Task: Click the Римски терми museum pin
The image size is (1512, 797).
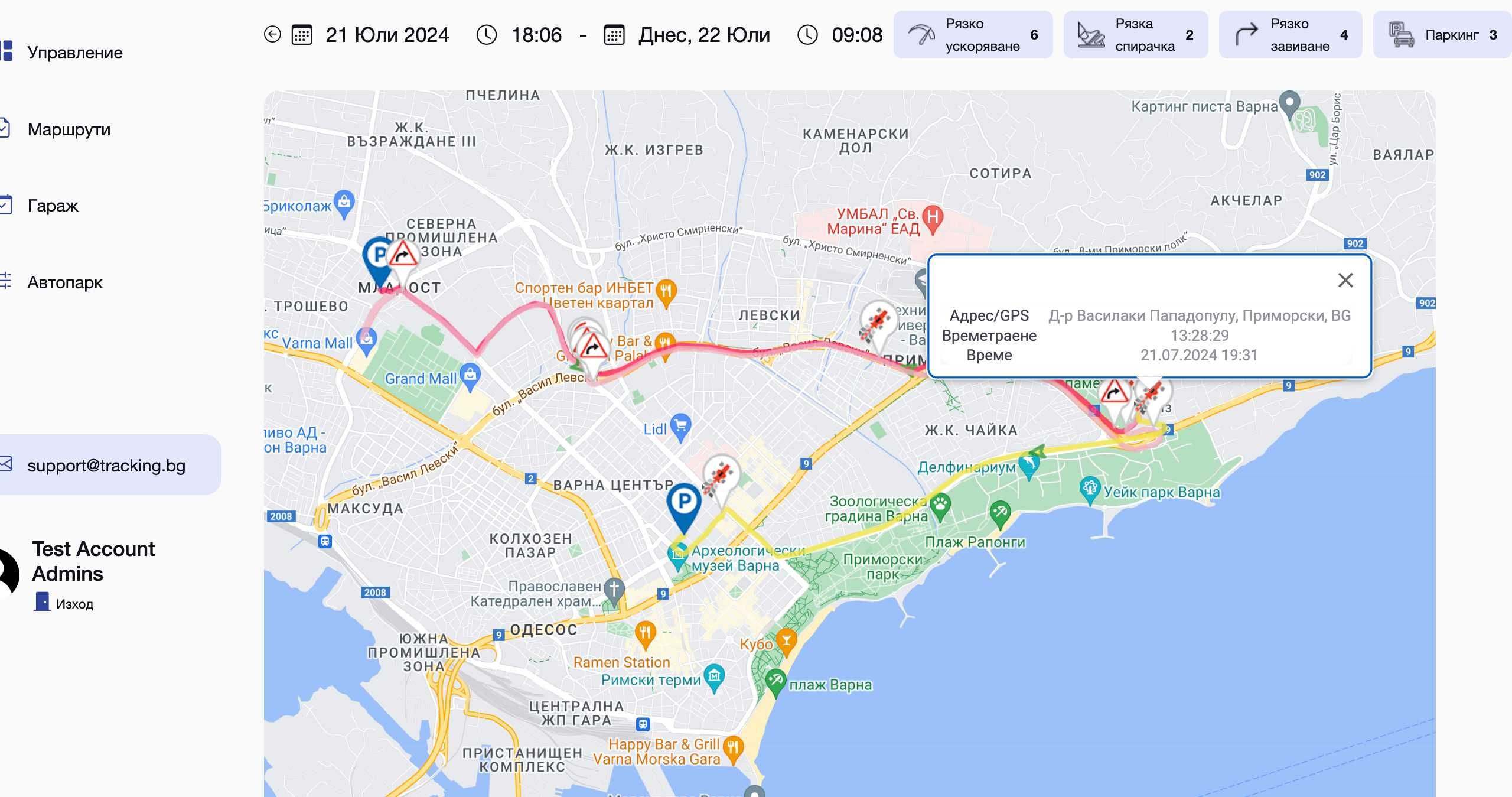Action: 714,679
